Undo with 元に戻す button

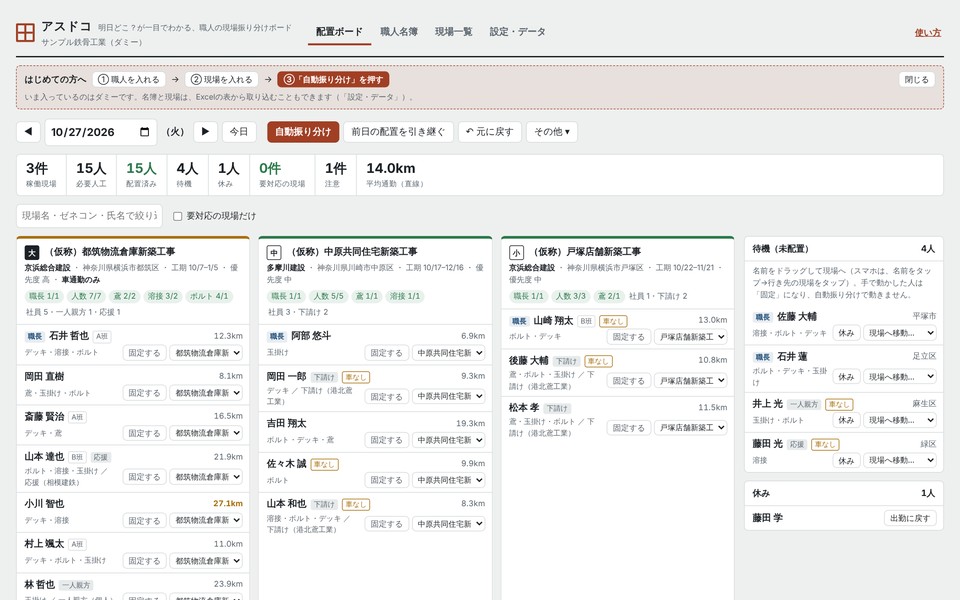pos(490,132)
